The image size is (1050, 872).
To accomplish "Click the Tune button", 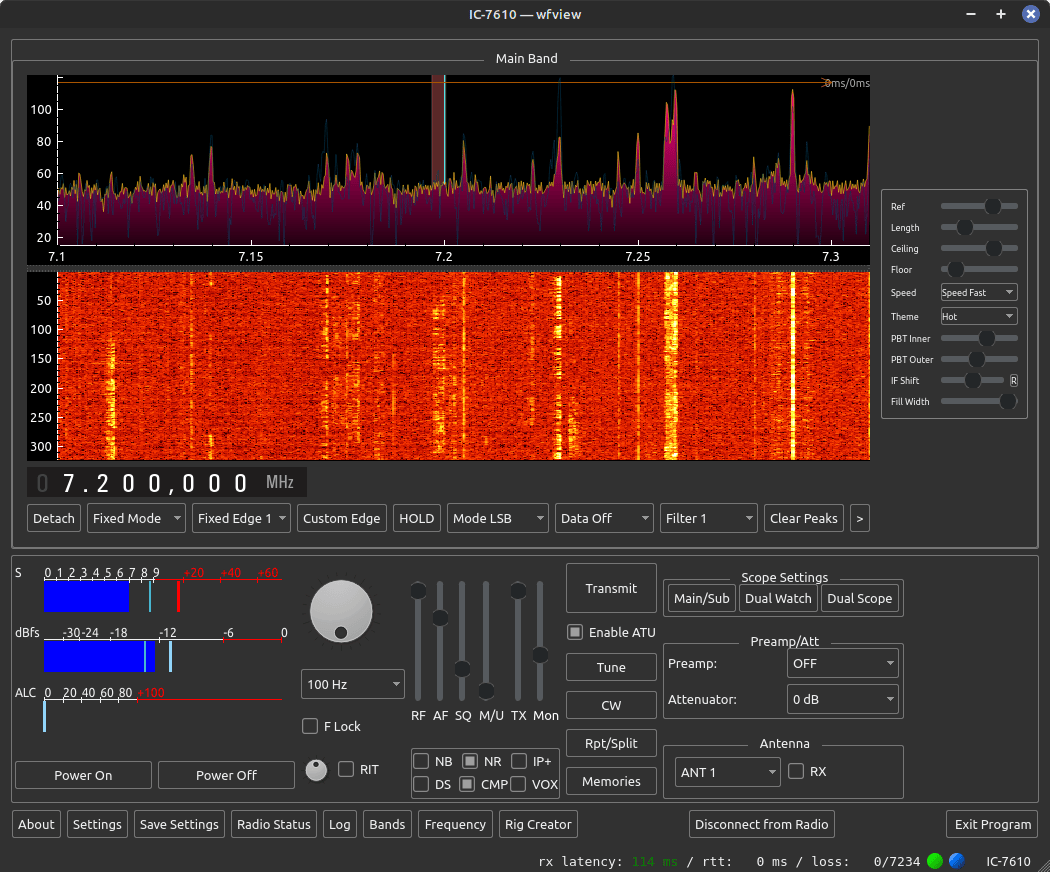I will coord(611,667).
